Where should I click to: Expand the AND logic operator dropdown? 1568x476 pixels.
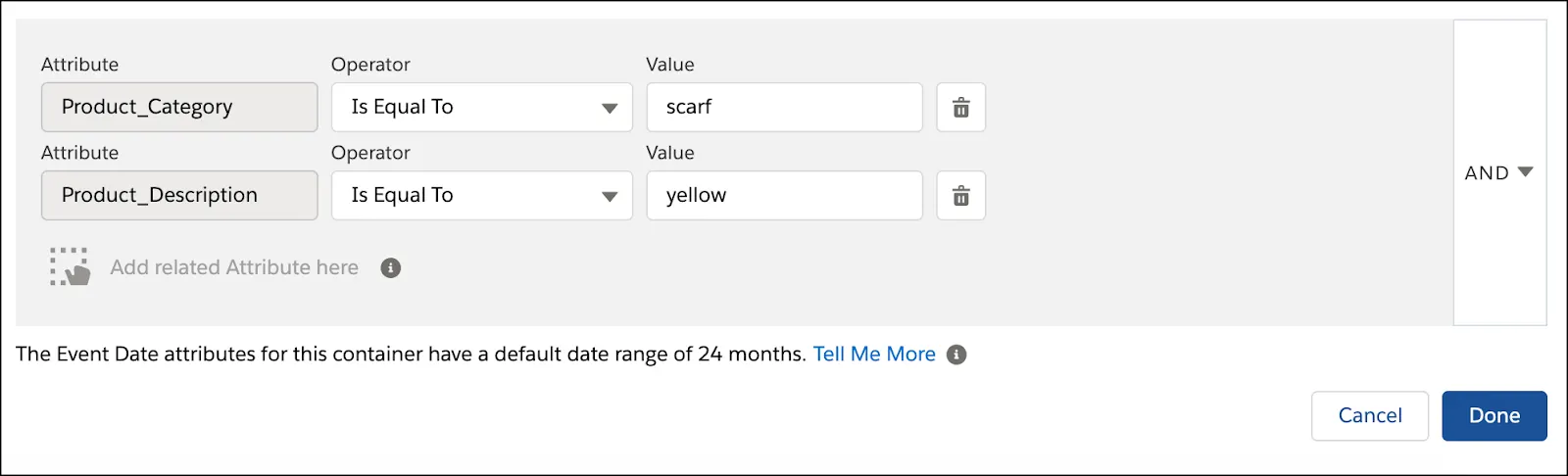1498,173
